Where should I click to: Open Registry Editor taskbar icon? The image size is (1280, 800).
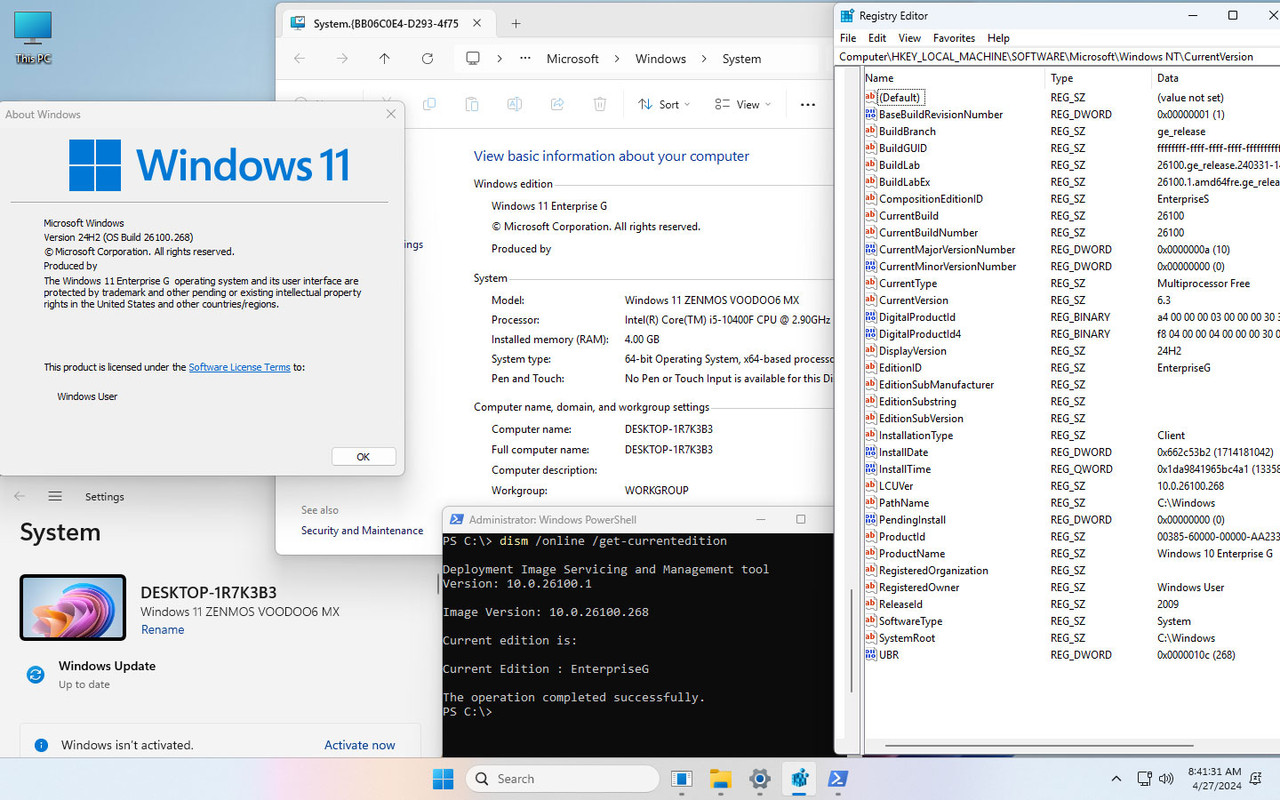[x=799, y=778]
